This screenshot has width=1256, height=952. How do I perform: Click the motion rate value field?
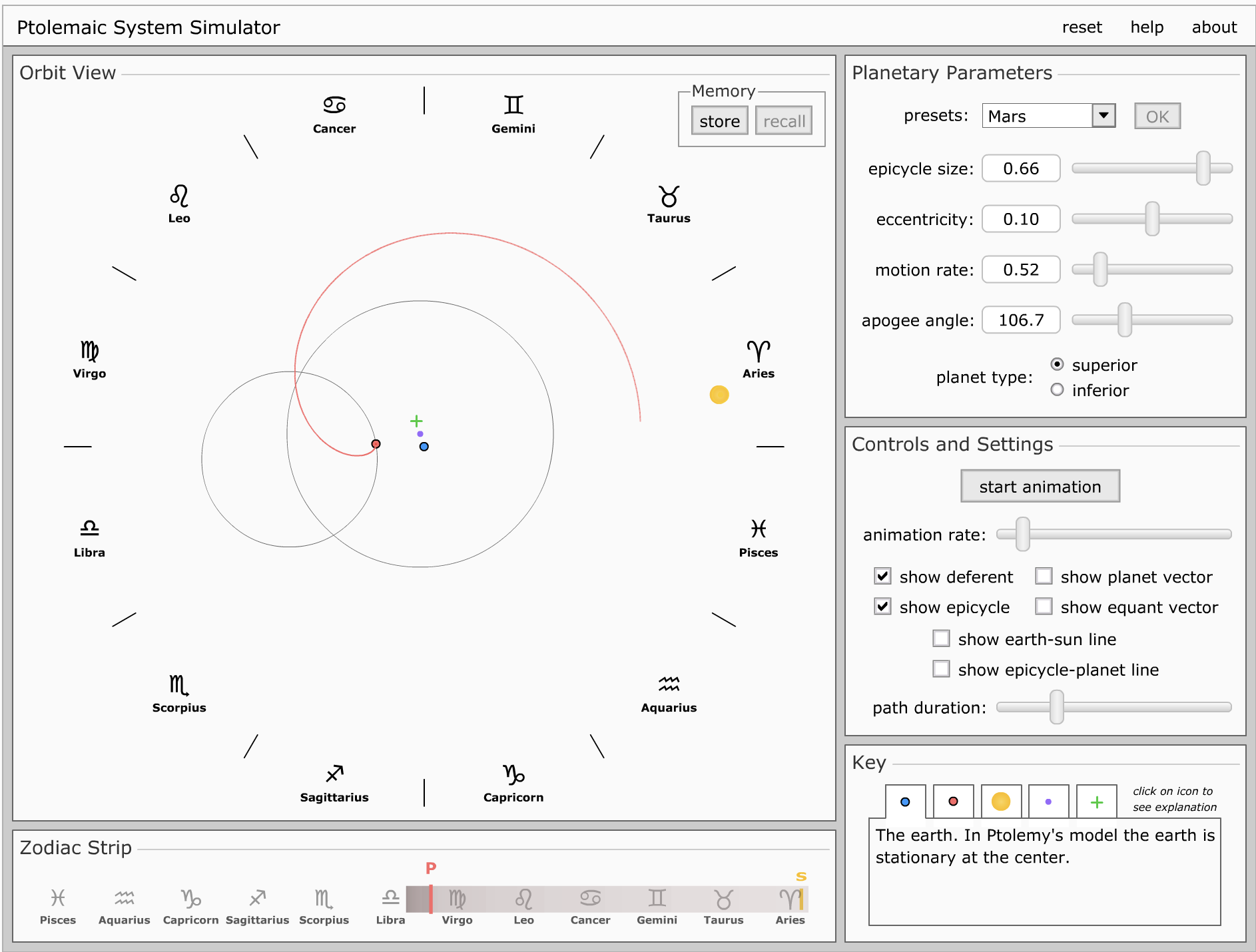[1021, 270]
